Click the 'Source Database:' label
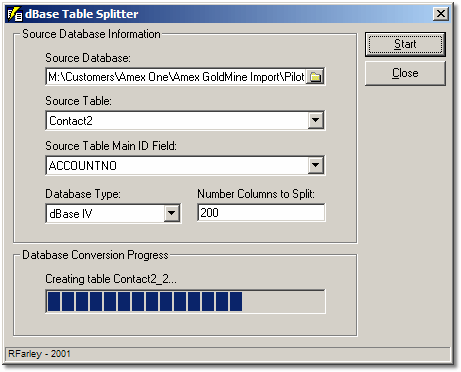The height and width of the screenshot is (372, 461). point(88,58)
